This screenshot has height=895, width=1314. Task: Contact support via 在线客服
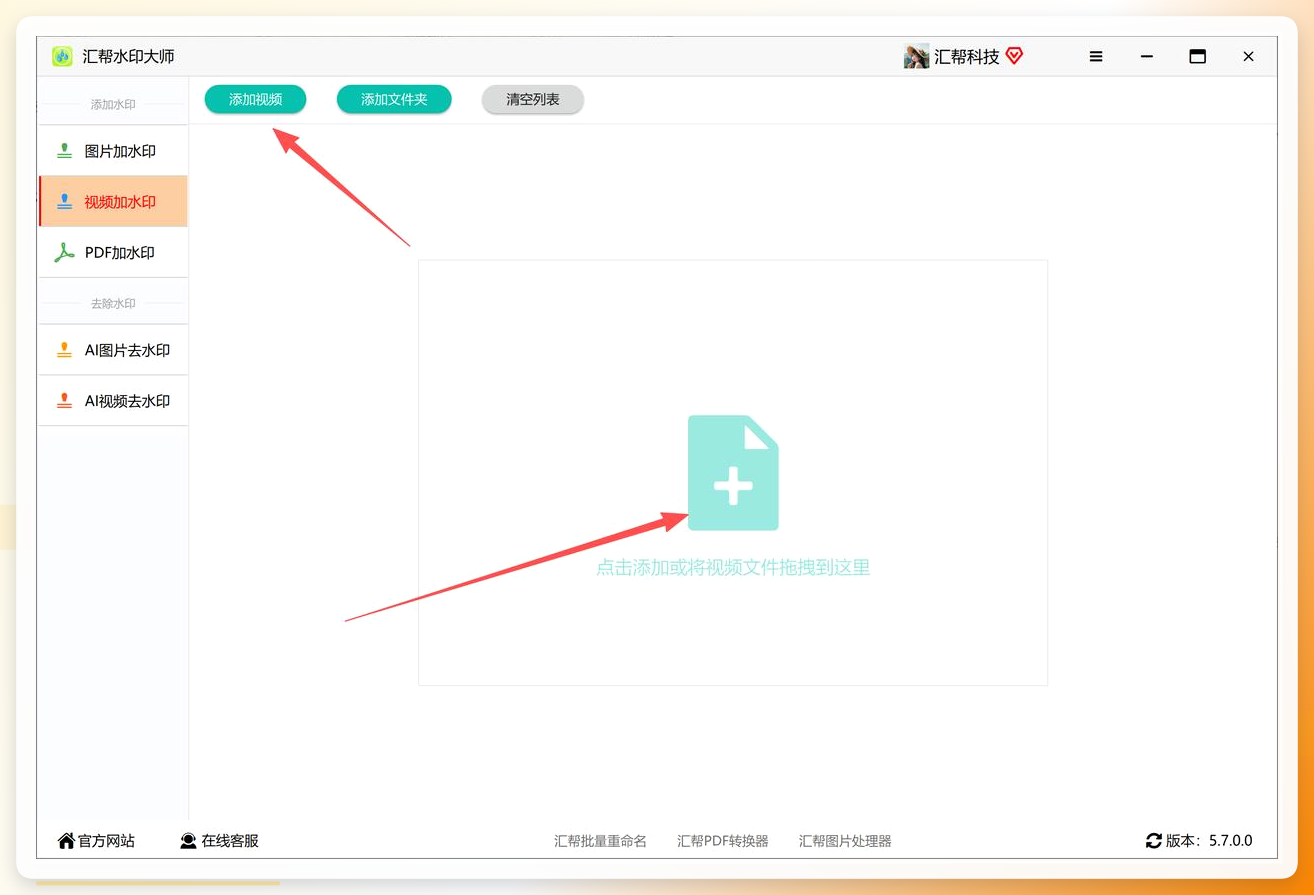coord(230,841)
